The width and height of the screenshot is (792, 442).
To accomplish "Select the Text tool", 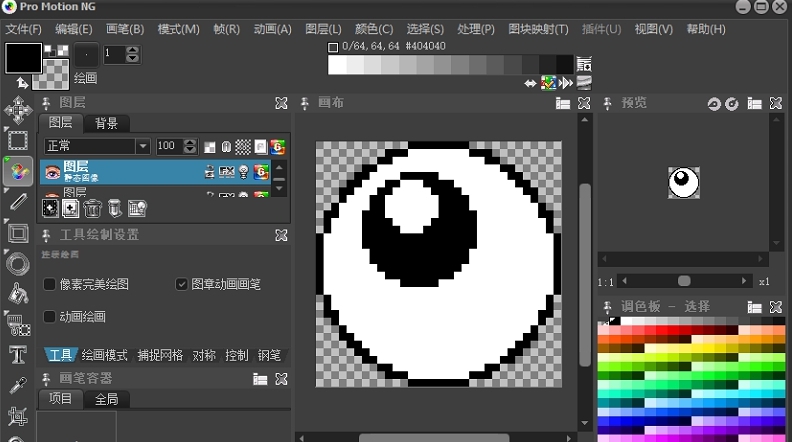I will pyautogui.click(x=18, y=355).
